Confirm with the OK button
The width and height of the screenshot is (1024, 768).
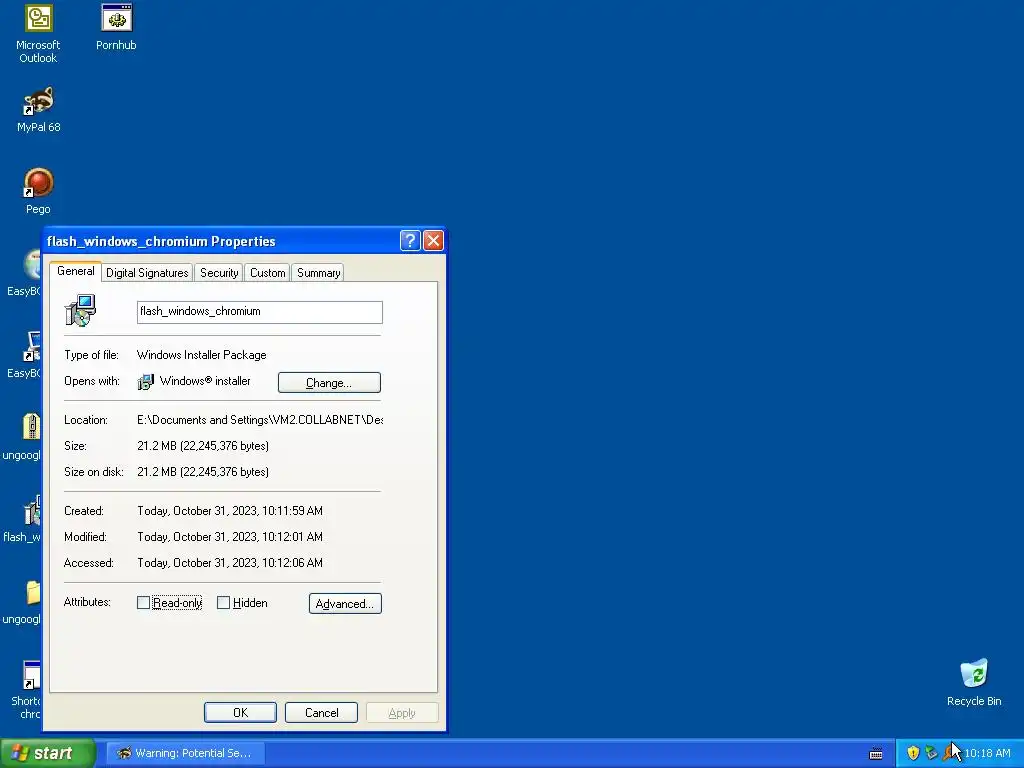tap(240, 712)
